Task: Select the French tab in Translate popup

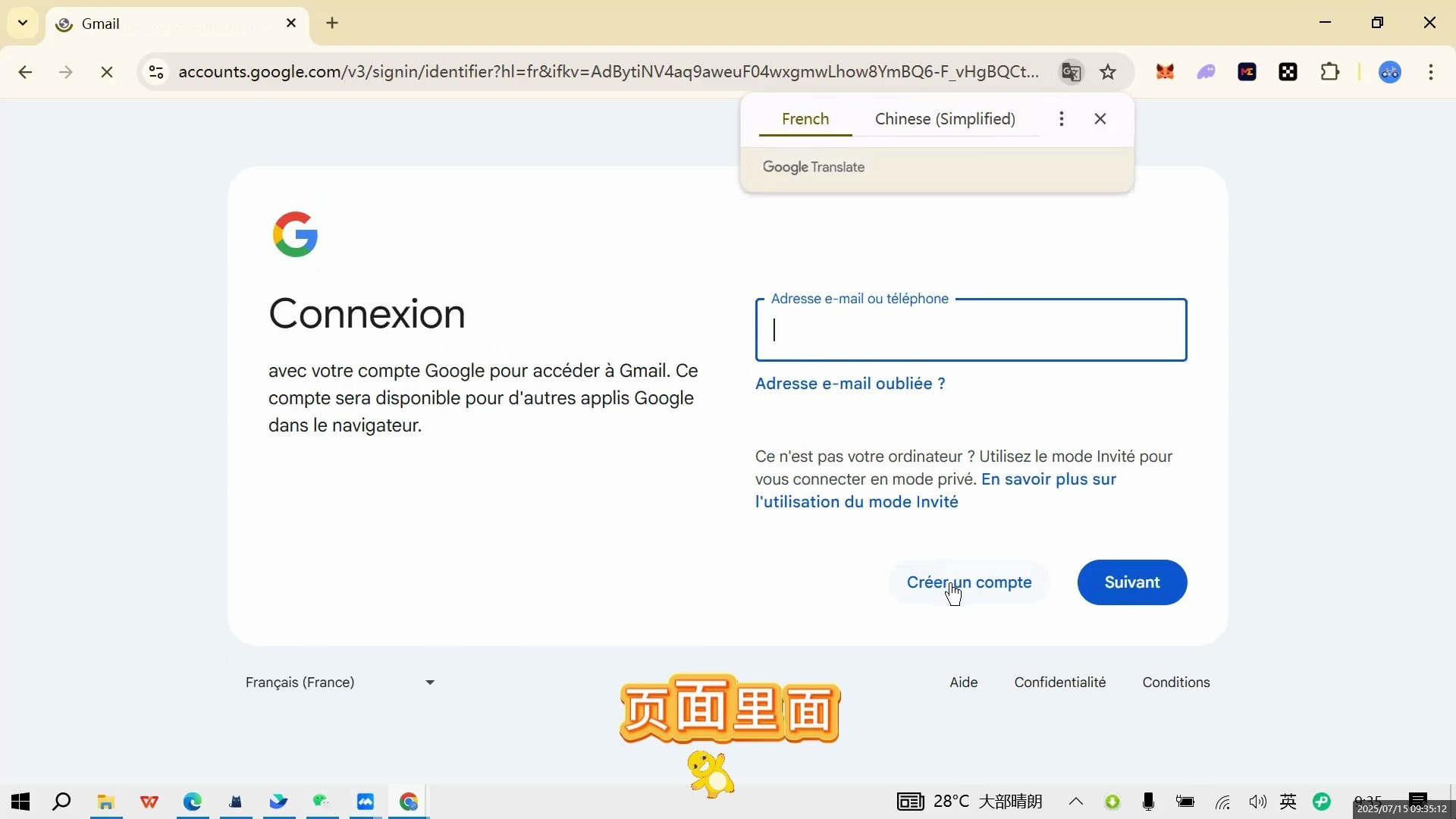Action: click(805, 119)
